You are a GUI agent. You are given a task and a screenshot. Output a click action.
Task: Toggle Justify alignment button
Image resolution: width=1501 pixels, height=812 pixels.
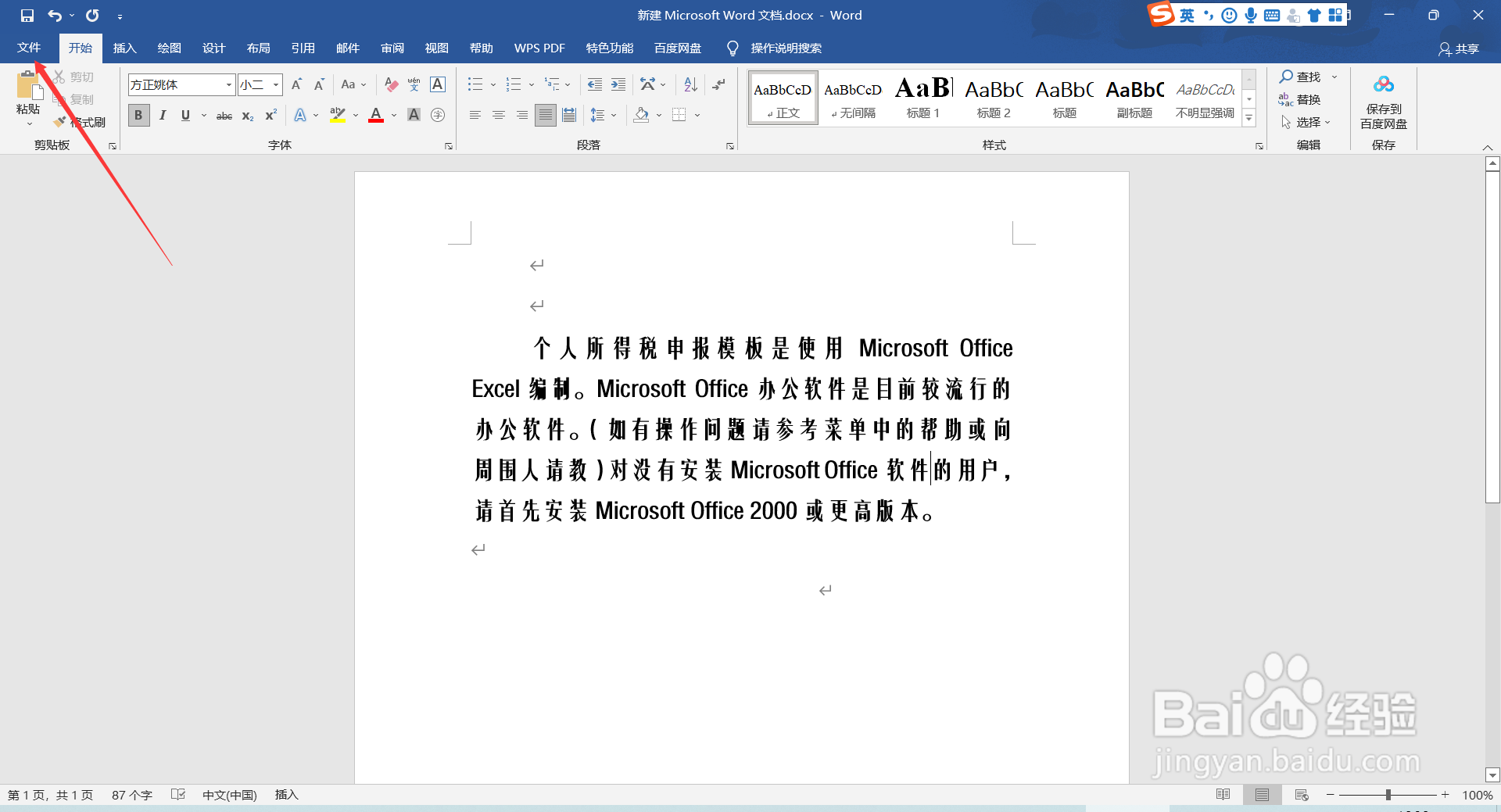pos(546,116)
